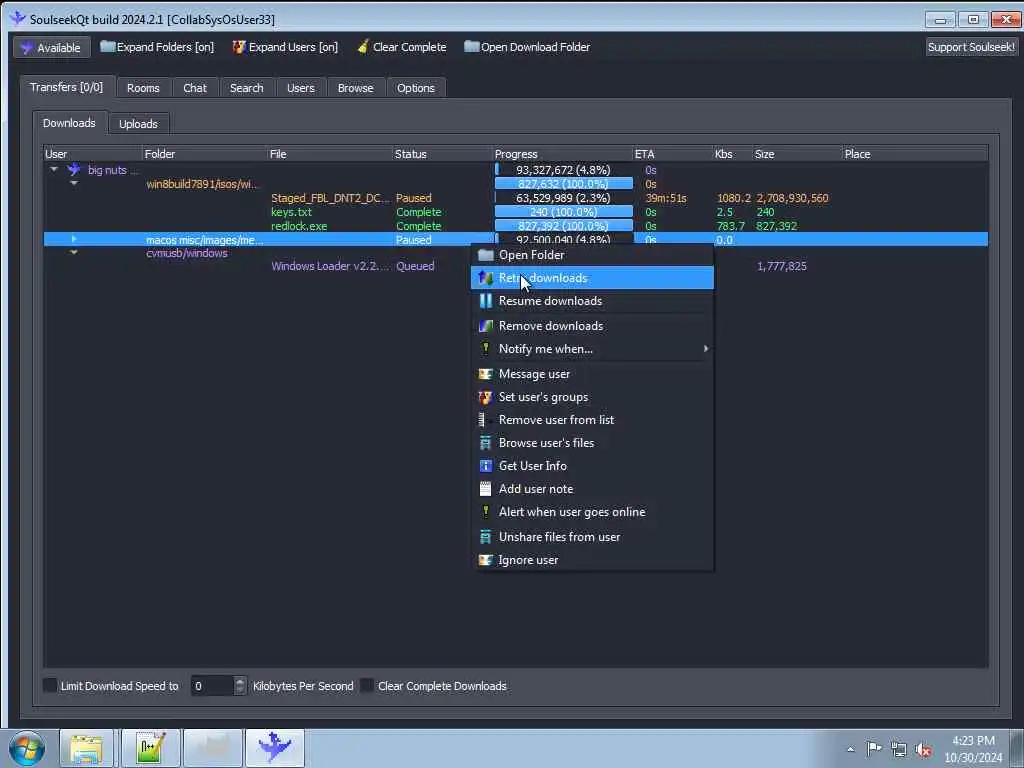
Task: Open the Windows Start menu orb
Action: point(27,748)
